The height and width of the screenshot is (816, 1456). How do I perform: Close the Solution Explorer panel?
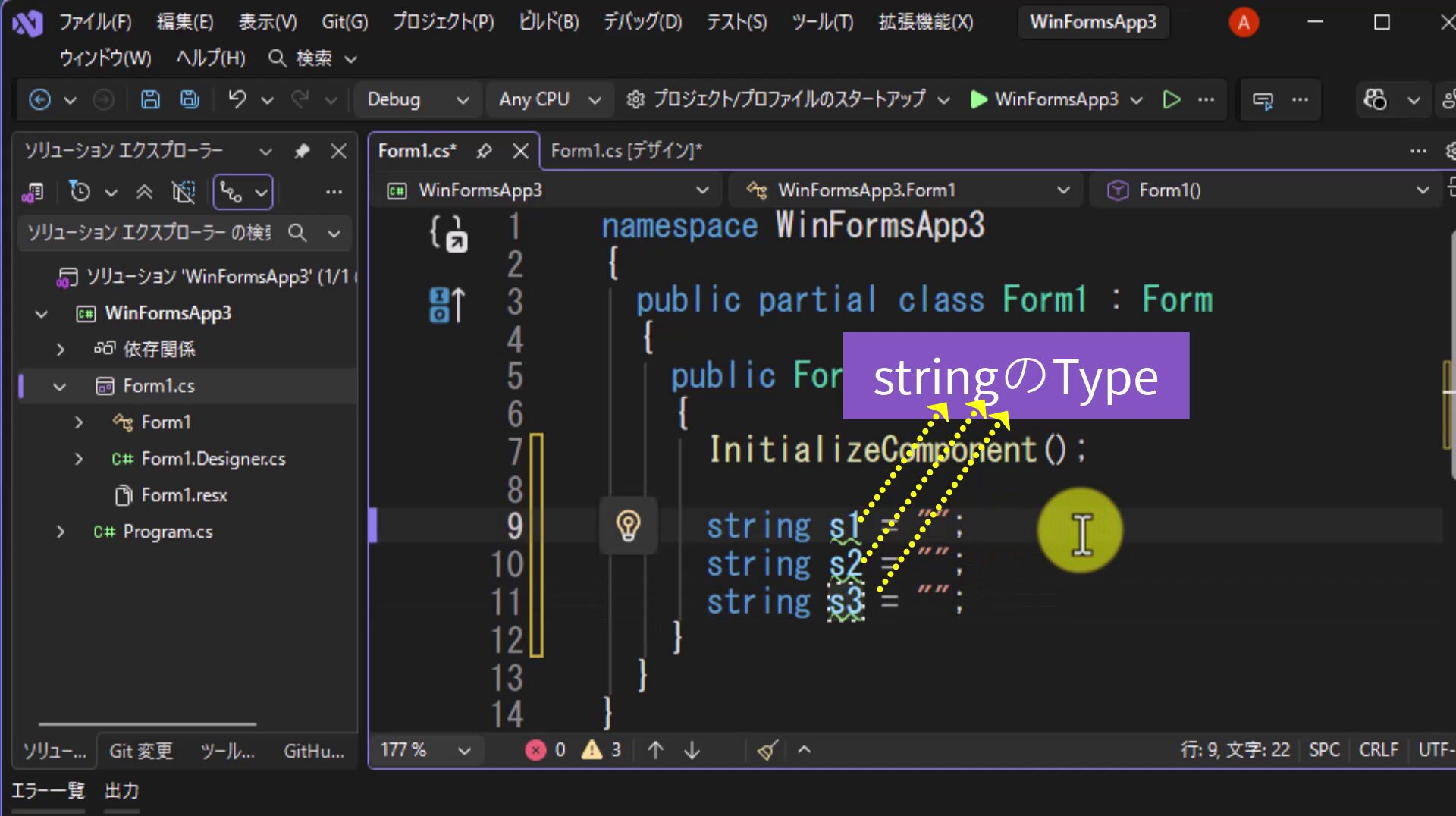click(338, 151)
